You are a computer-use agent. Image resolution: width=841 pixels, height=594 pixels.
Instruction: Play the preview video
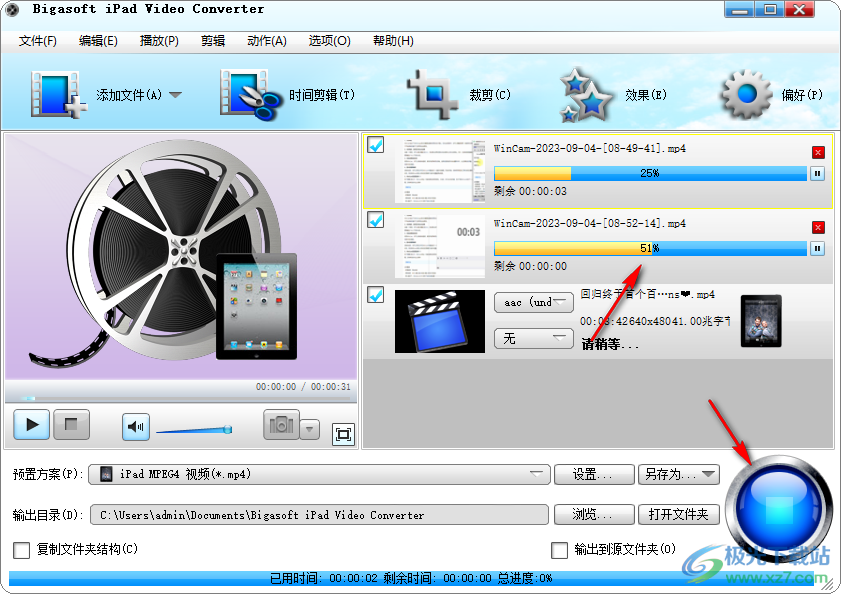32,425
